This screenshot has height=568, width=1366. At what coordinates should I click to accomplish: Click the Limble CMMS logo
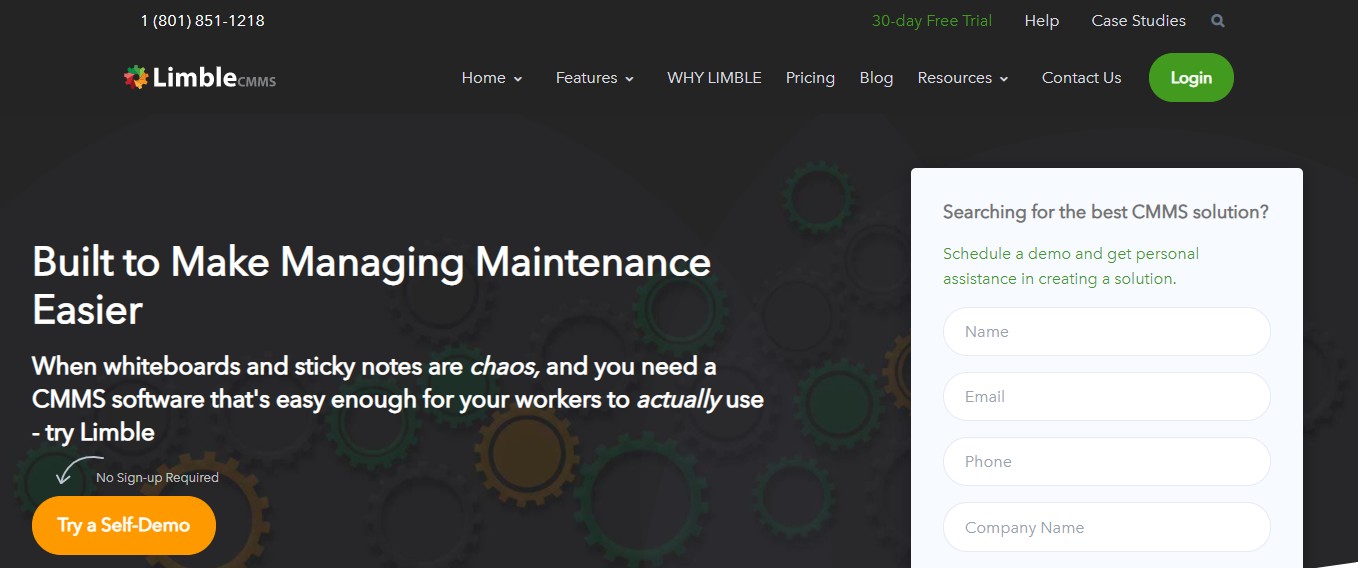[200, 77]
